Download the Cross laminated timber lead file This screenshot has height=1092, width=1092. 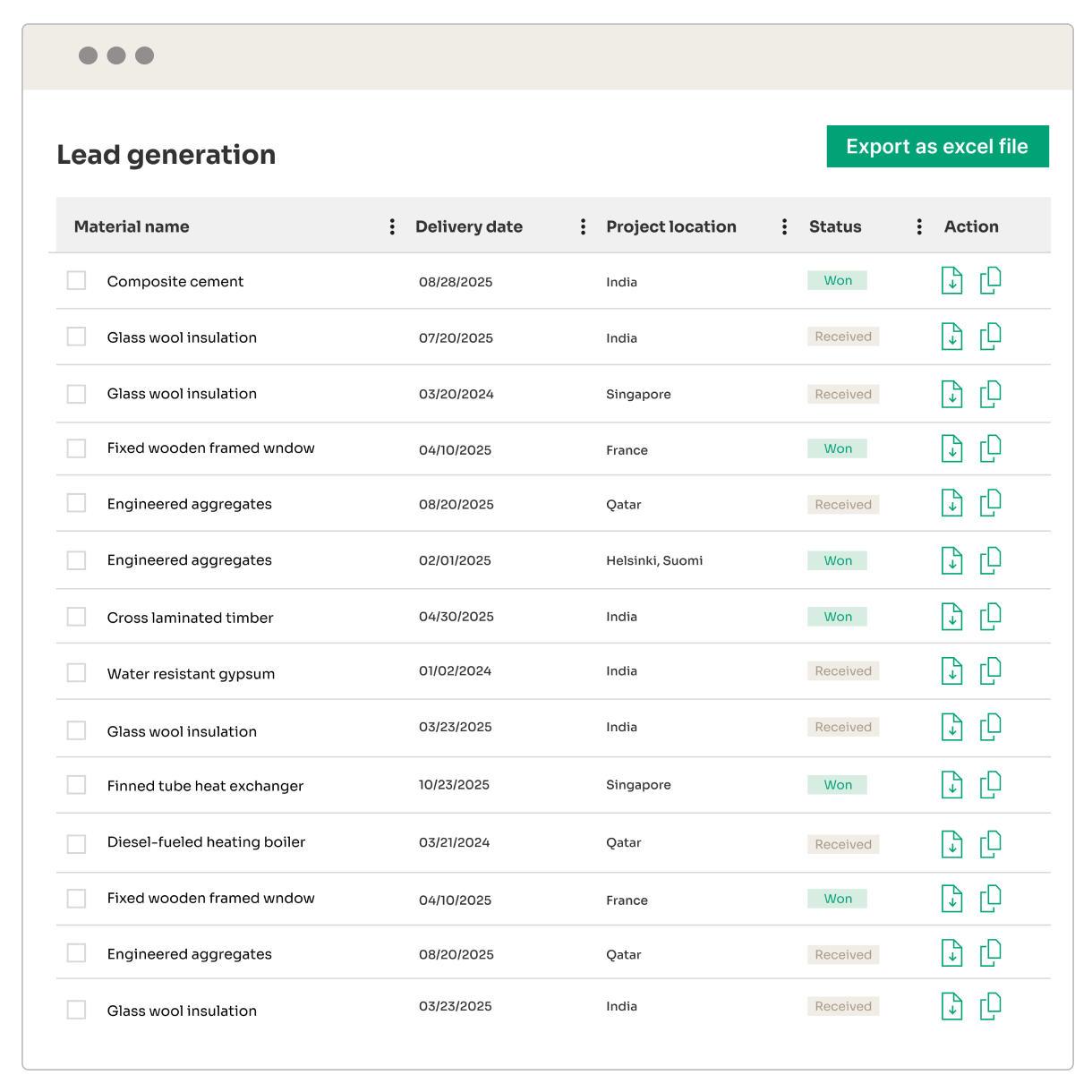(x=951, y=616)
